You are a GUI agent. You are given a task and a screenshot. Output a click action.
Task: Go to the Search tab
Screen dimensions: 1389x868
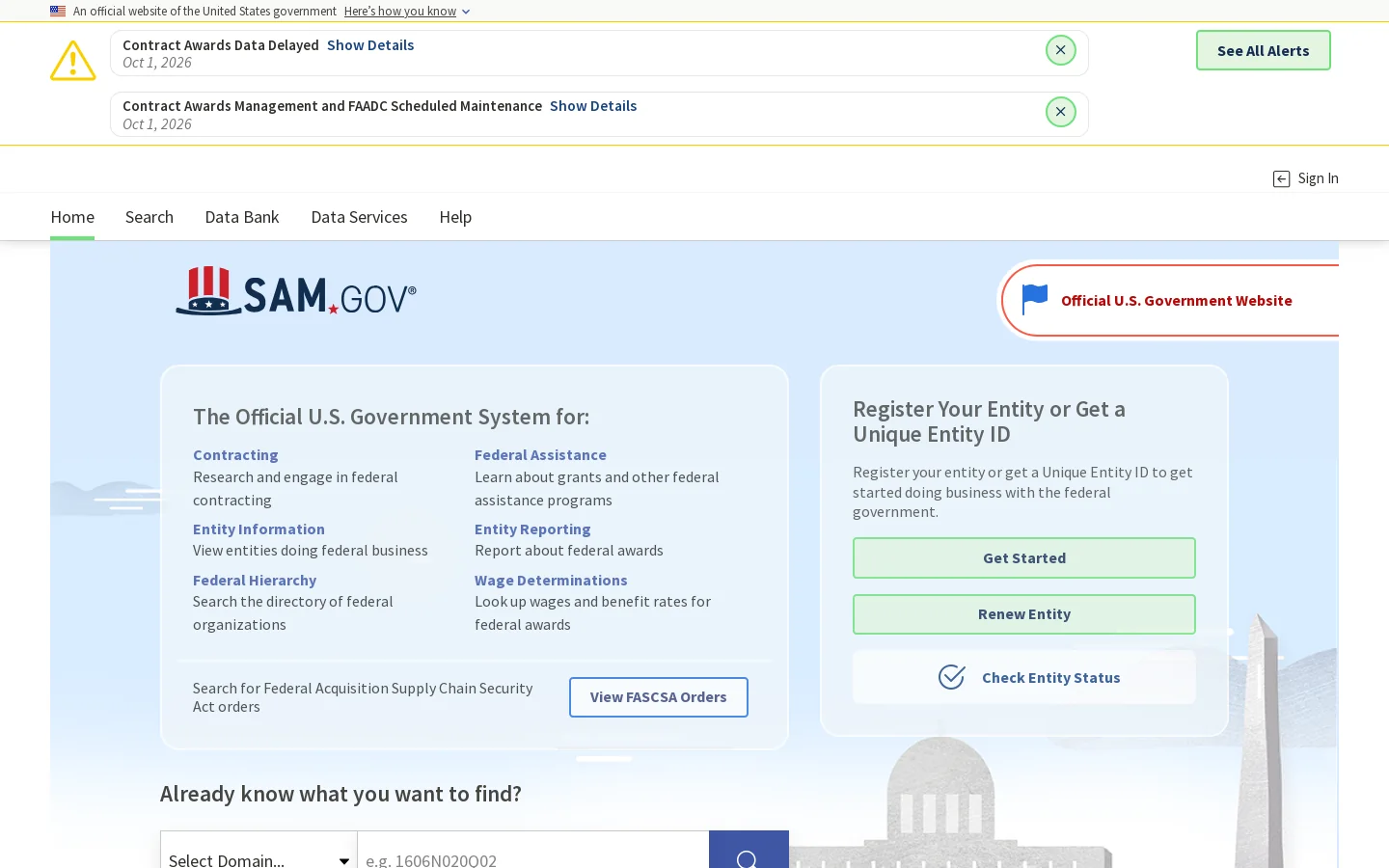coord(150,217)
